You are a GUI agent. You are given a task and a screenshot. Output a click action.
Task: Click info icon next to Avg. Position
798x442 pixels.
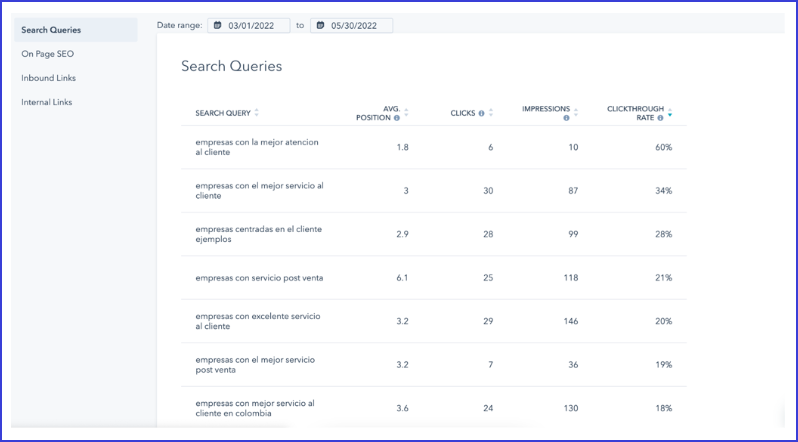point(396,118)
